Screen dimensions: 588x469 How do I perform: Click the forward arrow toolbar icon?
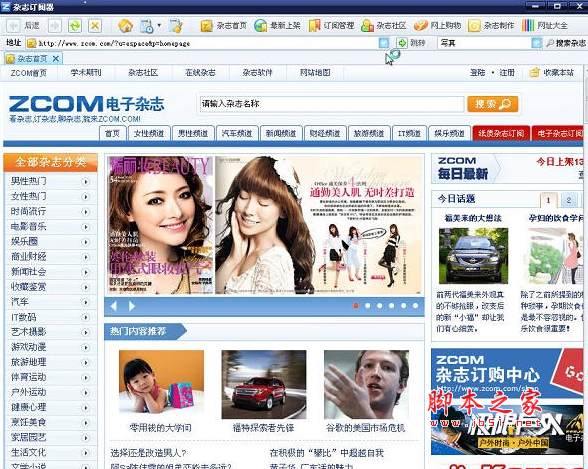coord(55,25)
